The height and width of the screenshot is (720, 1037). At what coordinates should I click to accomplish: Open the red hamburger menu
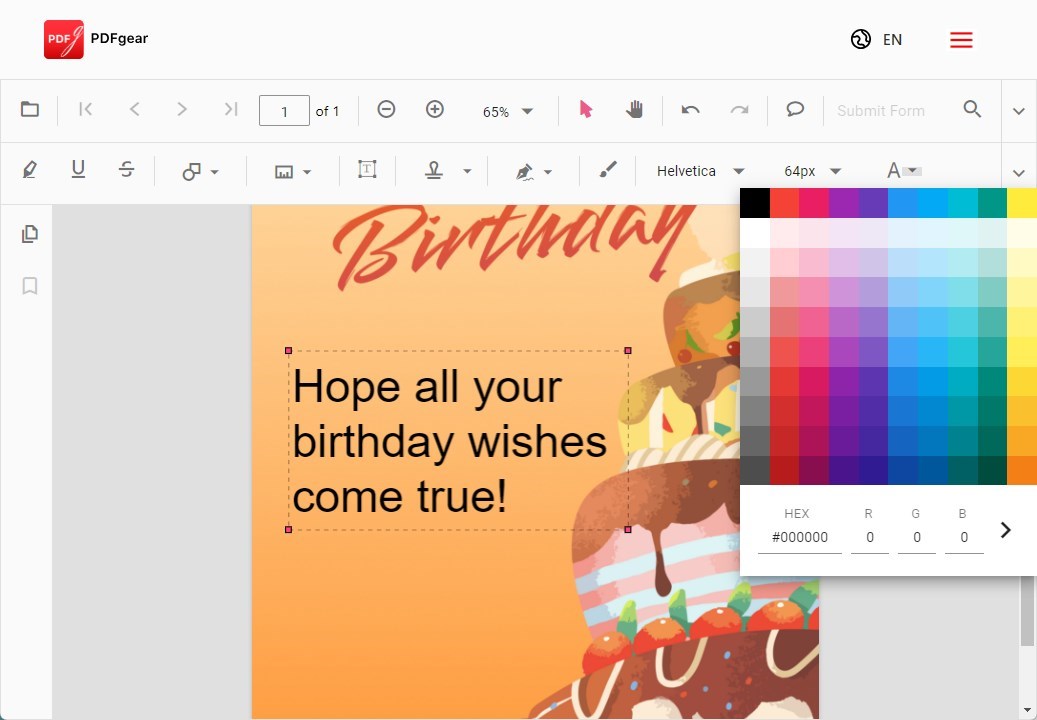pos(961,40)
